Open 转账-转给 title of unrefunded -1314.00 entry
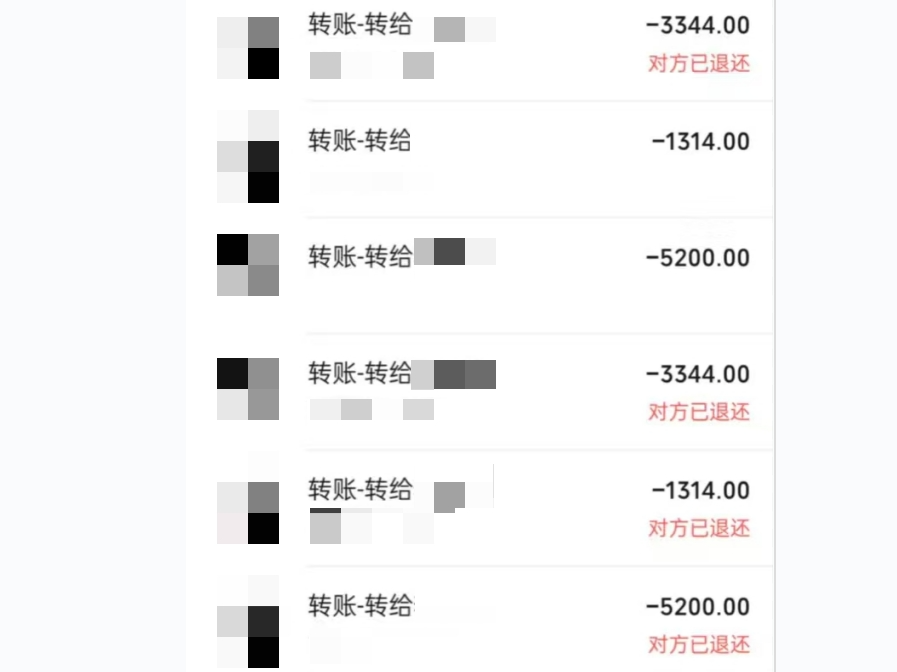Viewport: 897px width, 672px height. click(360, 141)
